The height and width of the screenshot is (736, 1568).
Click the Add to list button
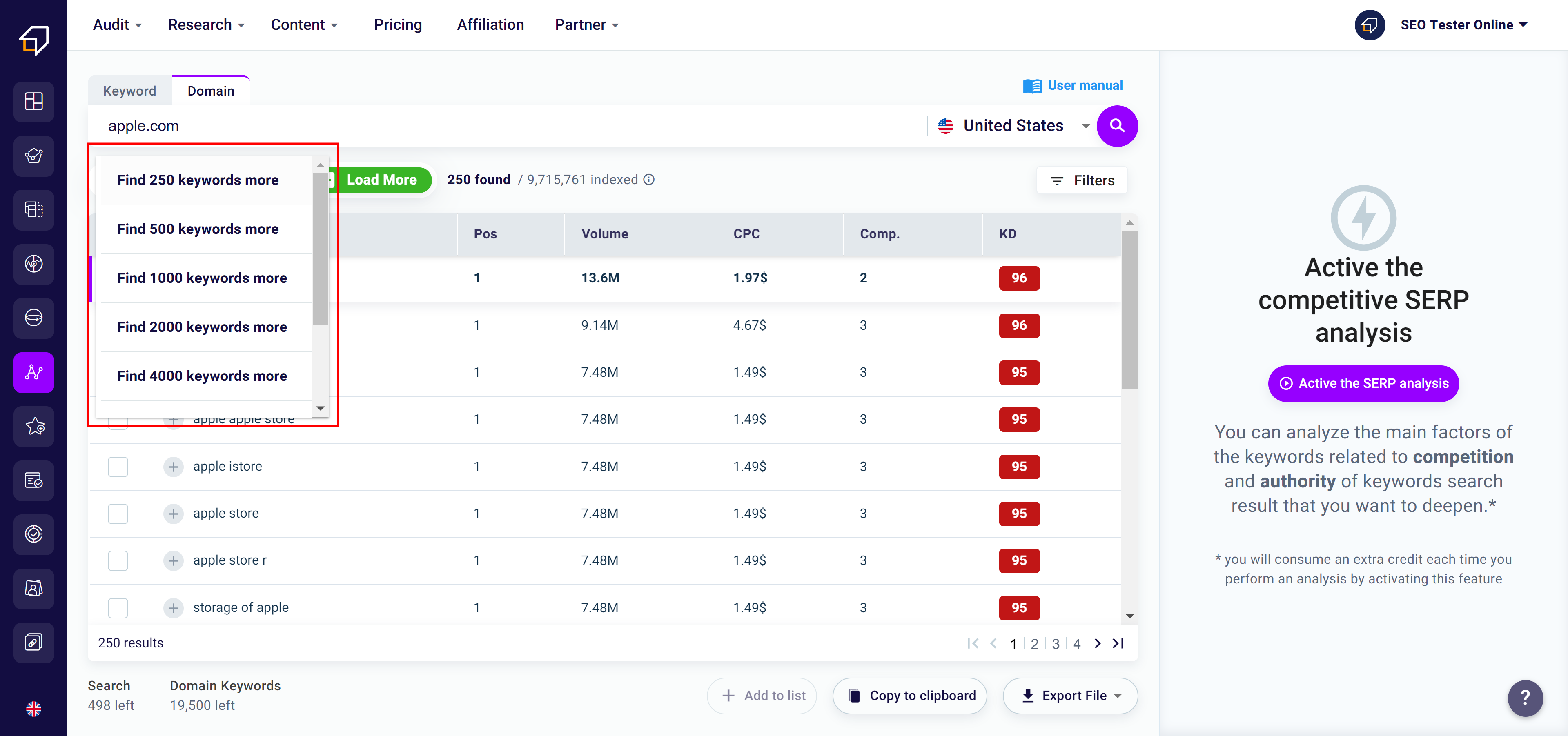pos(762,695)
